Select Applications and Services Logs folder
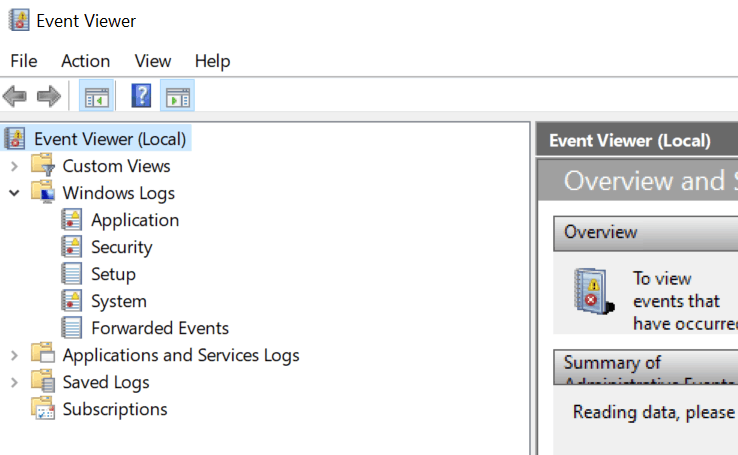Image resolution: width=738 pixels, height=455 pixels. coord(181,356)
